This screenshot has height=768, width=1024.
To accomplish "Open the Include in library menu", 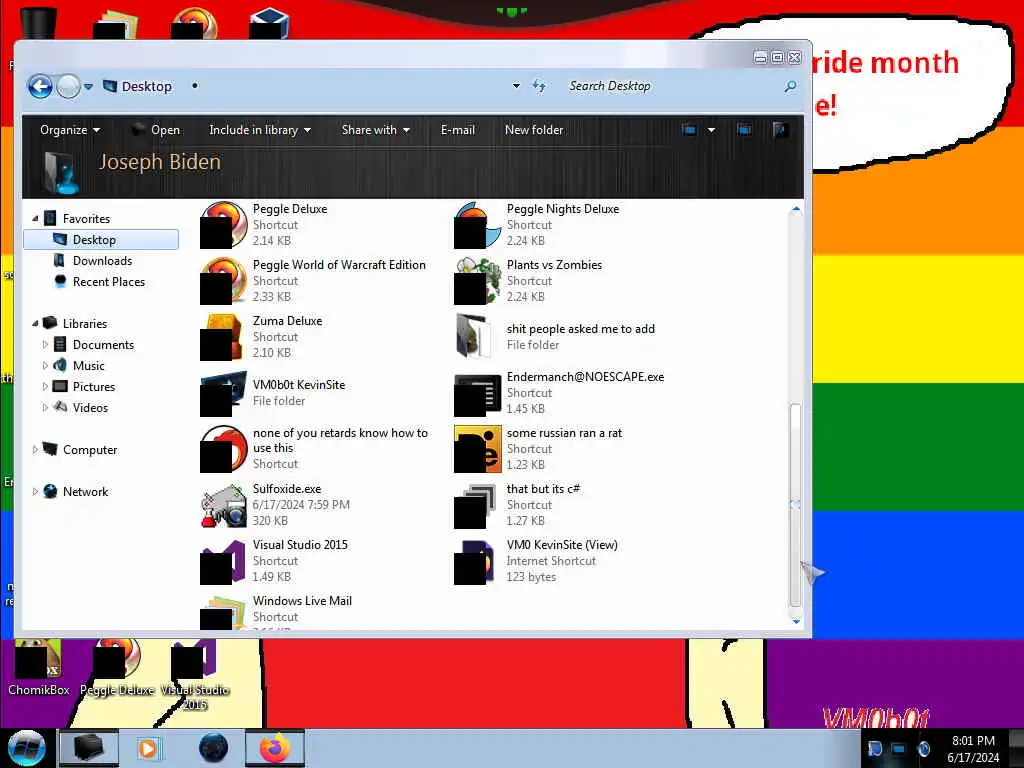I will [x=260, y=130].
